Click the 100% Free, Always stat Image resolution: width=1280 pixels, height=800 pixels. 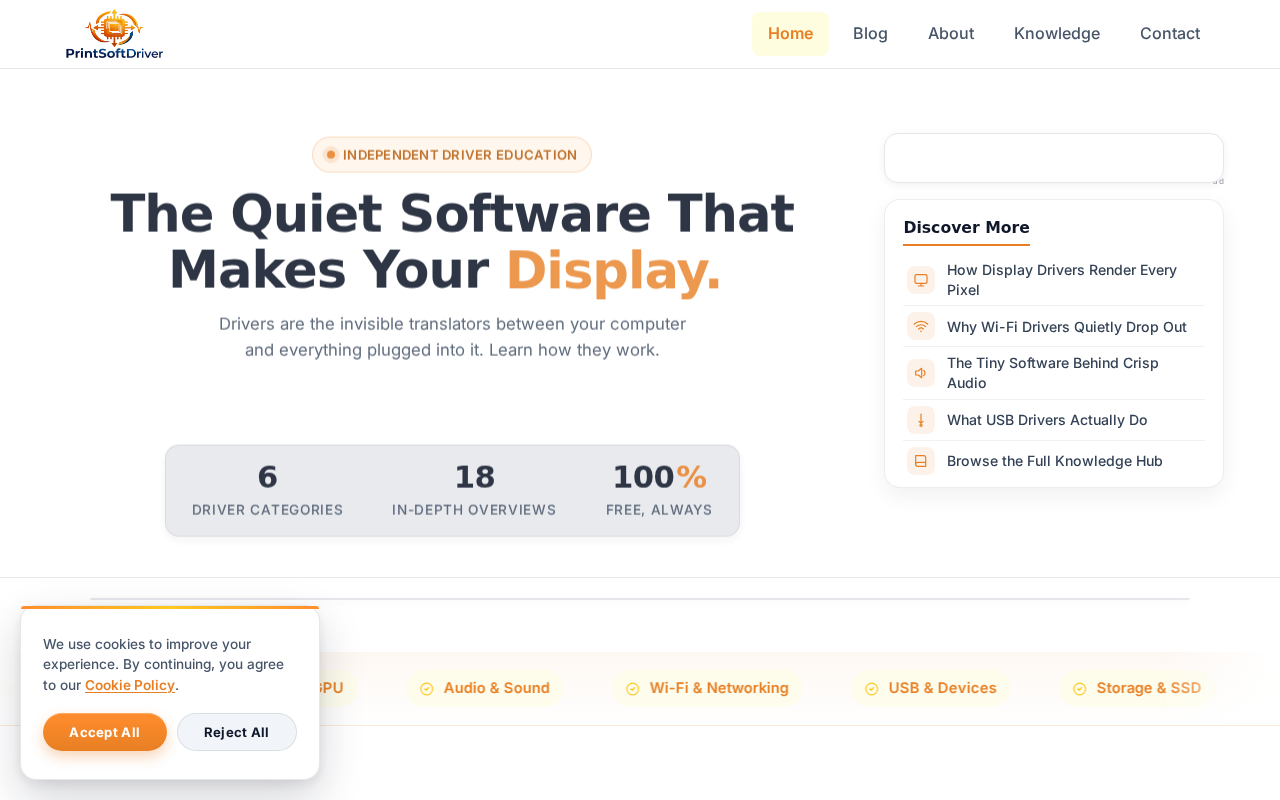coord(659,490)
